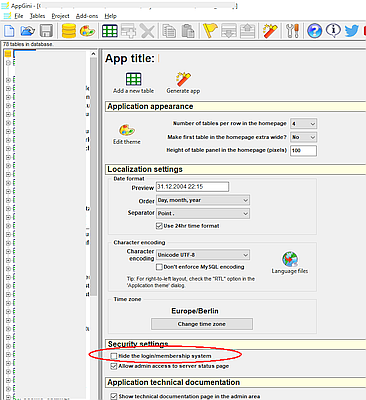The height and width of the screenshot is (400, 366).
Task: Open the date Separator dropdown
Action: coord(203,213)
